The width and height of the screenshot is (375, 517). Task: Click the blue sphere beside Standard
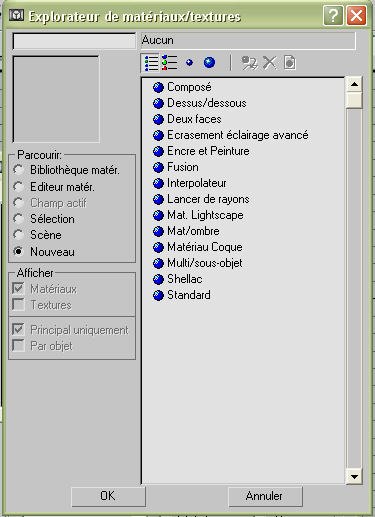158,295
